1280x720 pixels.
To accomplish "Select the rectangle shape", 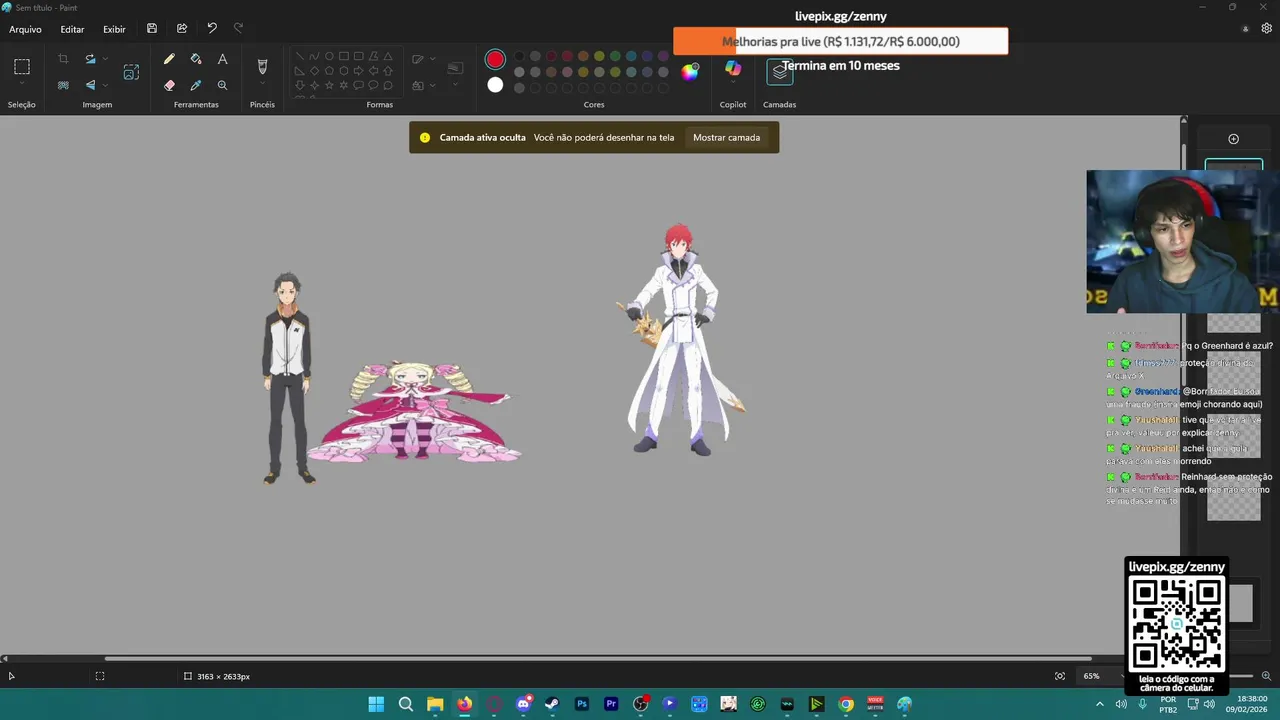I will tap(344, 56).
